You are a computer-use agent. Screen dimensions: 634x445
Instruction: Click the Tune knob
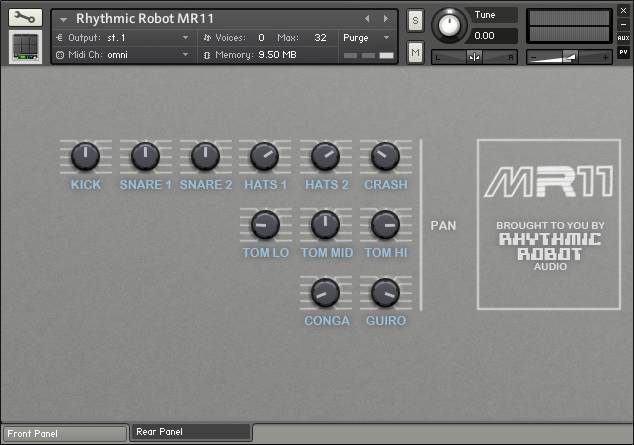pos(449,25)
